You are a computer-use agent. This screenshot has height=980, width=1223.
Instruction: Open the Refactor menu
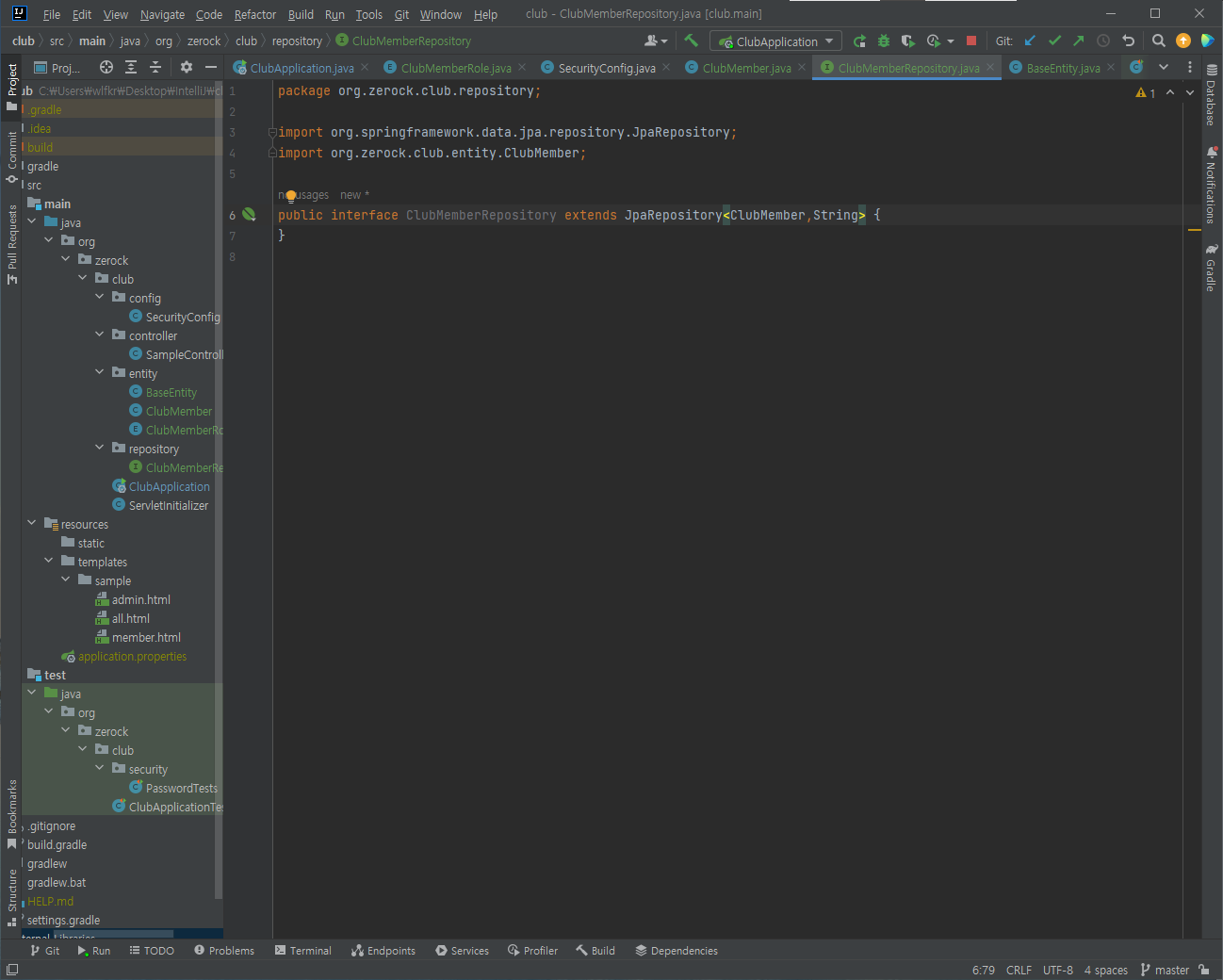(255, 14)
